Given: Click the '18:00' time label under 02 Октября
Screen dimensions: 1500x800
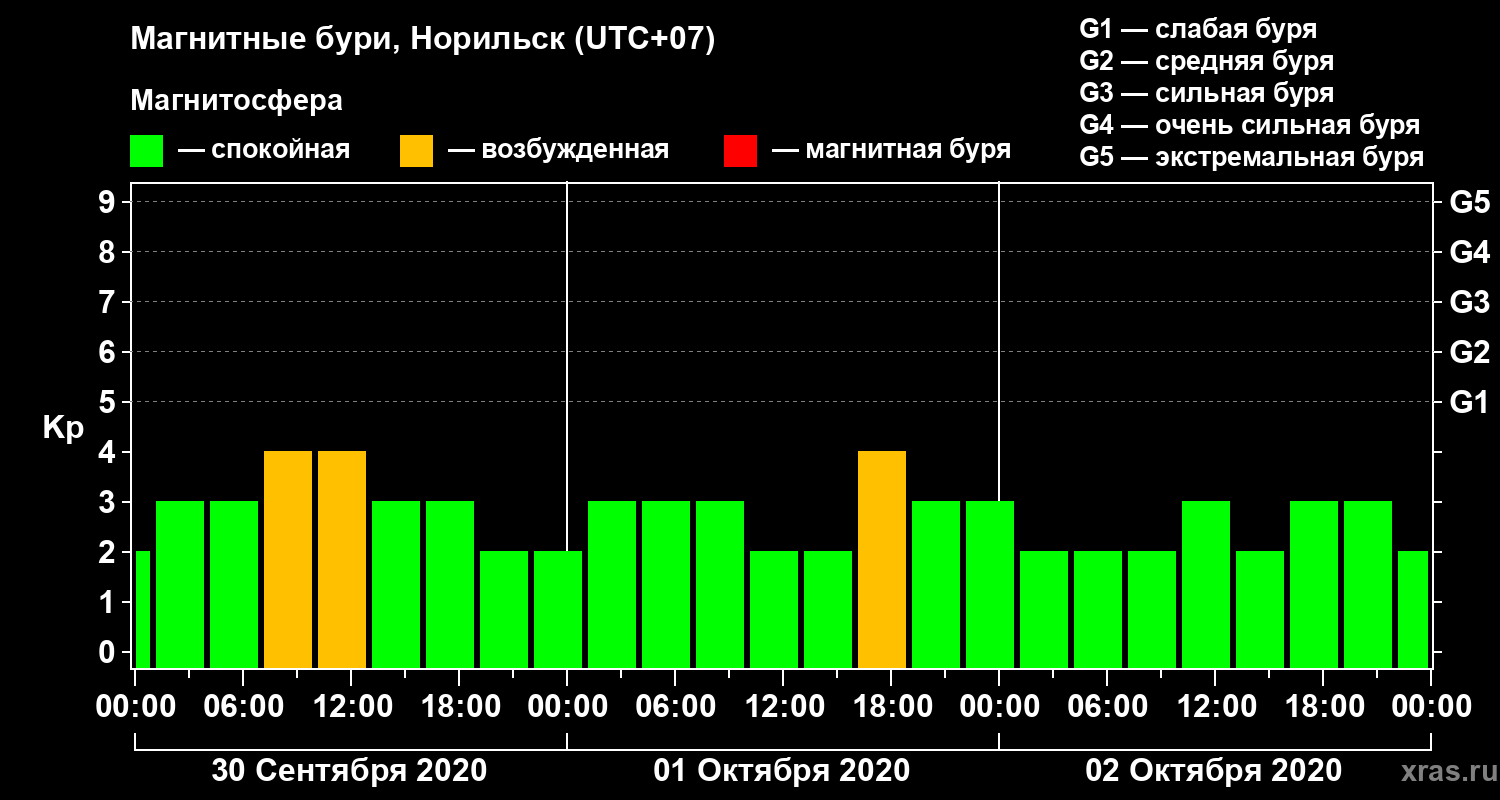Looking at the screenshot, I should click(1323, 706).
